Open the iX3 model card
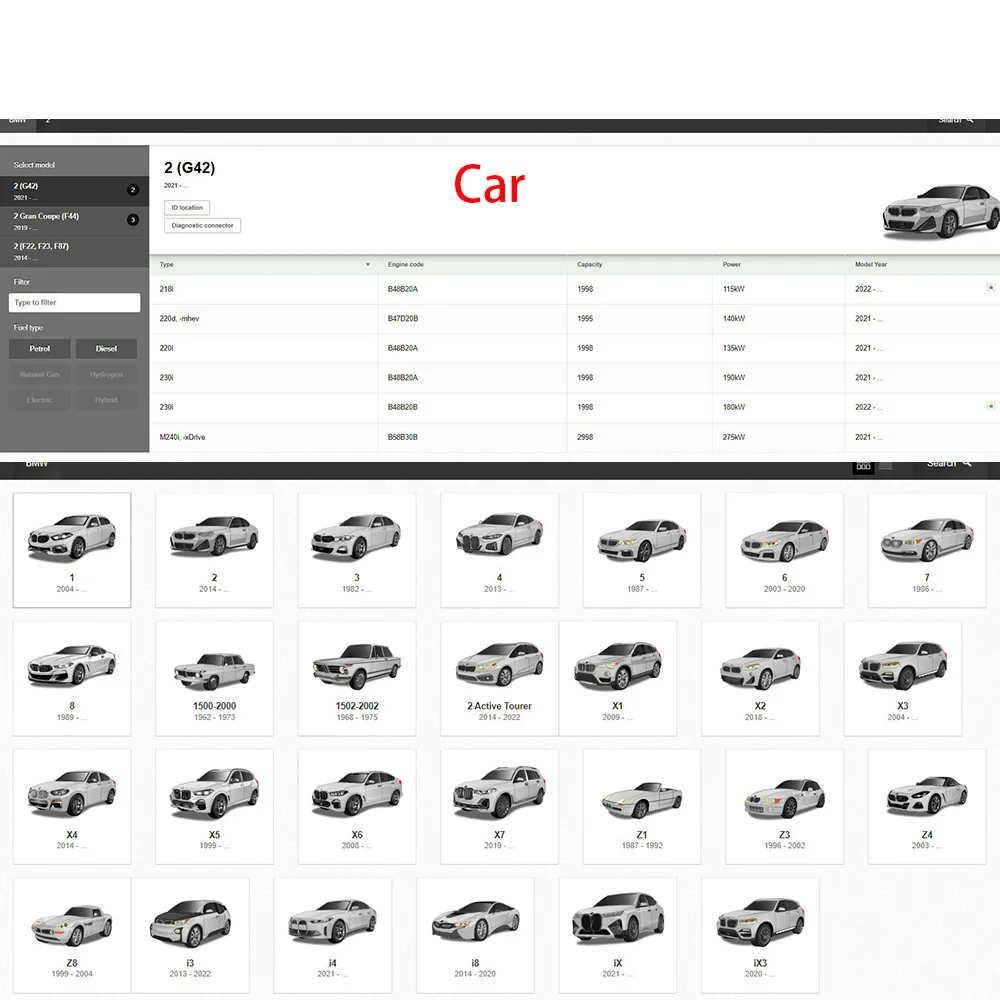The height and width of the screenshot is (1000, 1000). 760,935
